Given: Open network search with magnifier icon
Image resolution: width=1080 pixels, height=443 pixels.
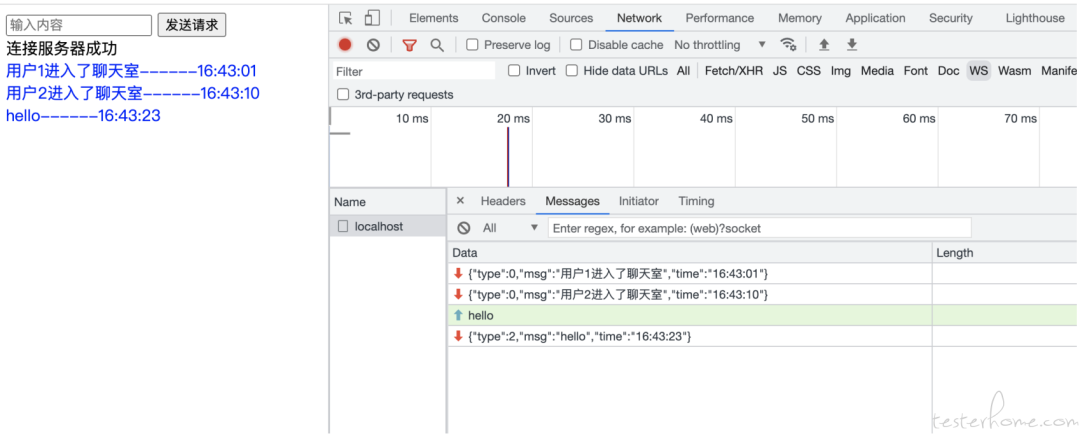Looking at the screenshot, I should [437, 45].
